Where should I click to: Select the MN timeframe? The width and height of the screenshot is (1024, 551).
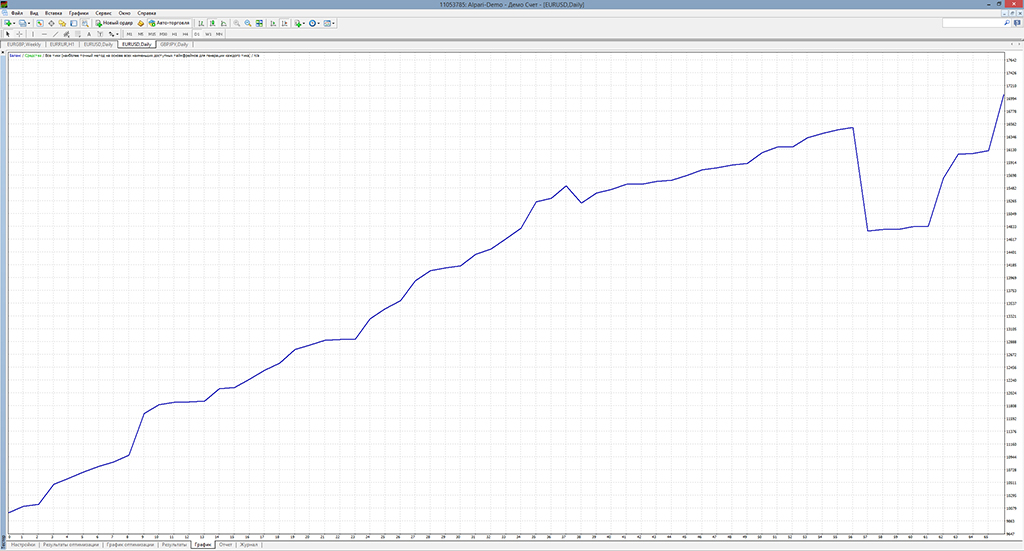pos(219,34)
